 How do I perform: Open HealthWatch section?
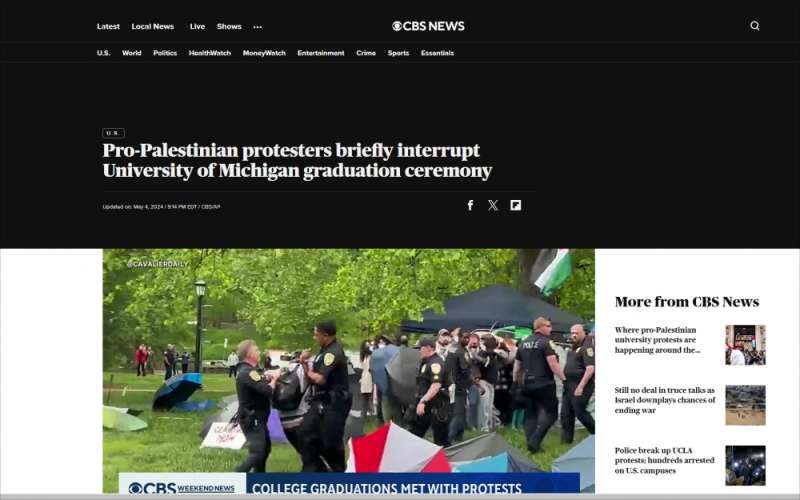click(x=210, y=53)
